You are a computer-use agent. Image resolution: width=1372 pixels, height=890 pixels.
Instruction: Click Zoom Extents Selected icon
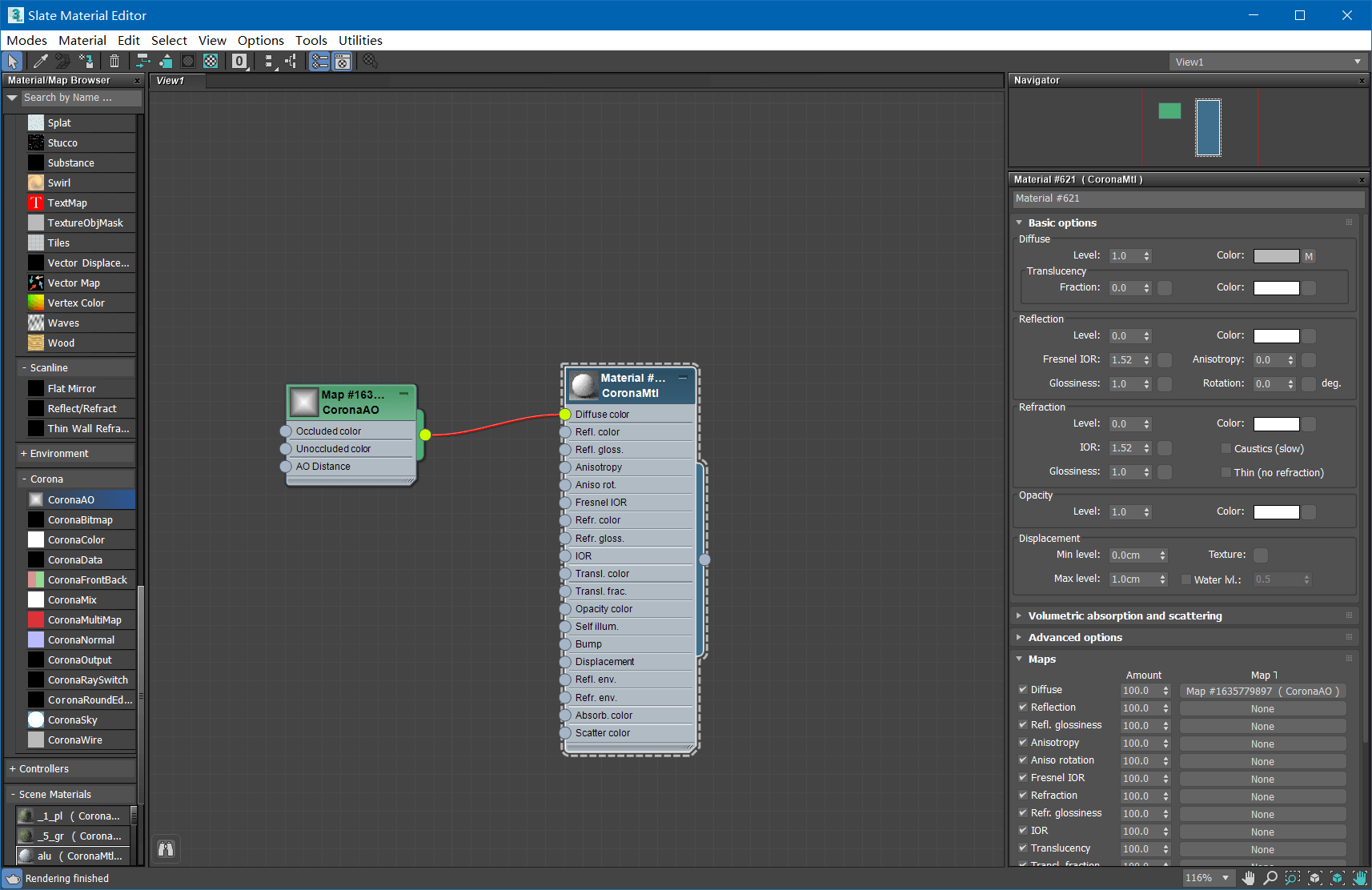[1337, 878]
